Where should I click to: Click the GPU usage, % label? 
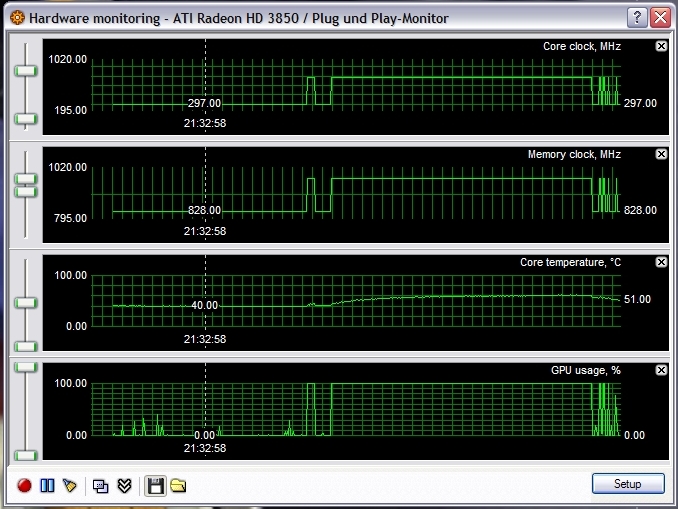[x=585, y=370]
